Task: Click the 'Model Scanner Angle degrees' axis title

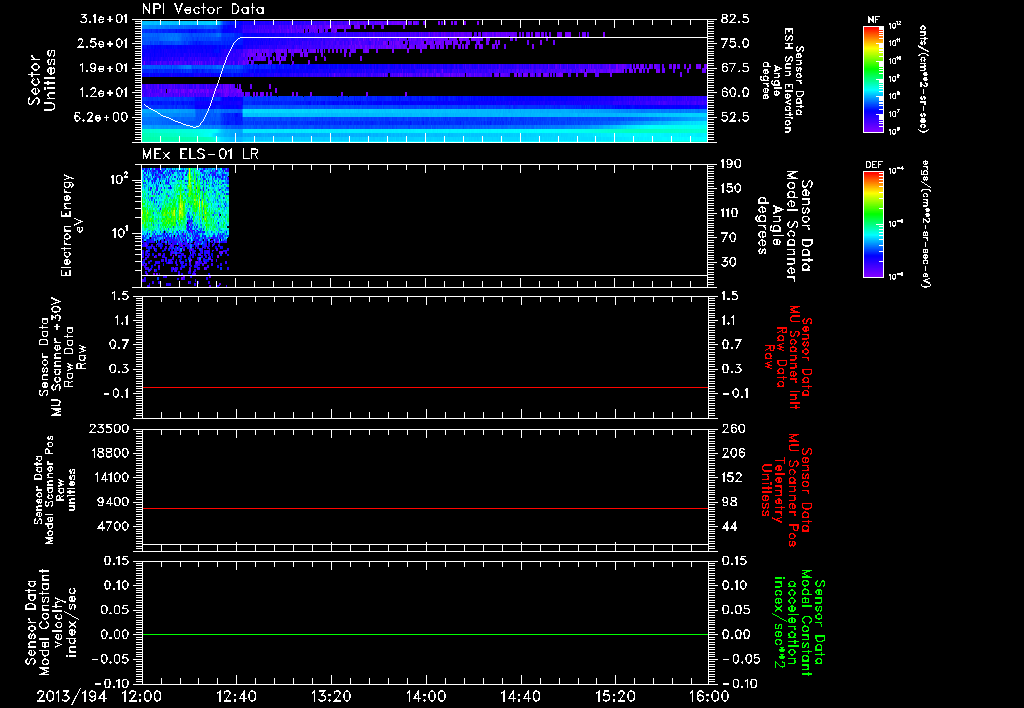Action: tap(785, 226)
